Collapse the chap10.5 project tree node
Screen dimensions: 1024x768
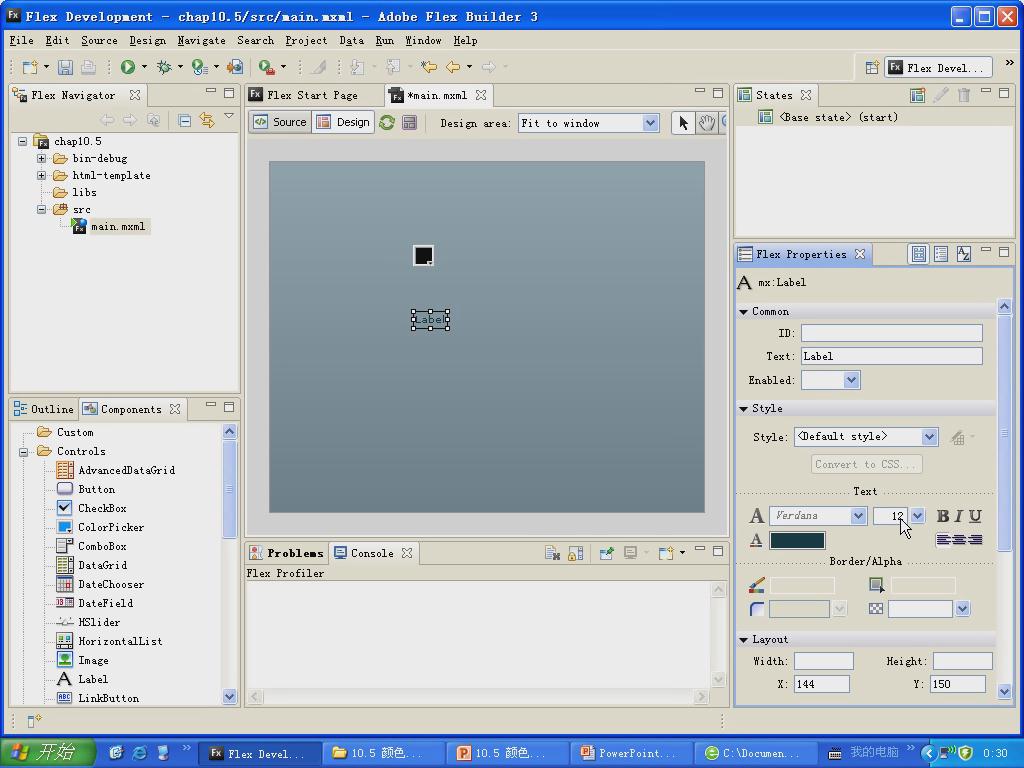pyautogui.click(x=23, y=141)
